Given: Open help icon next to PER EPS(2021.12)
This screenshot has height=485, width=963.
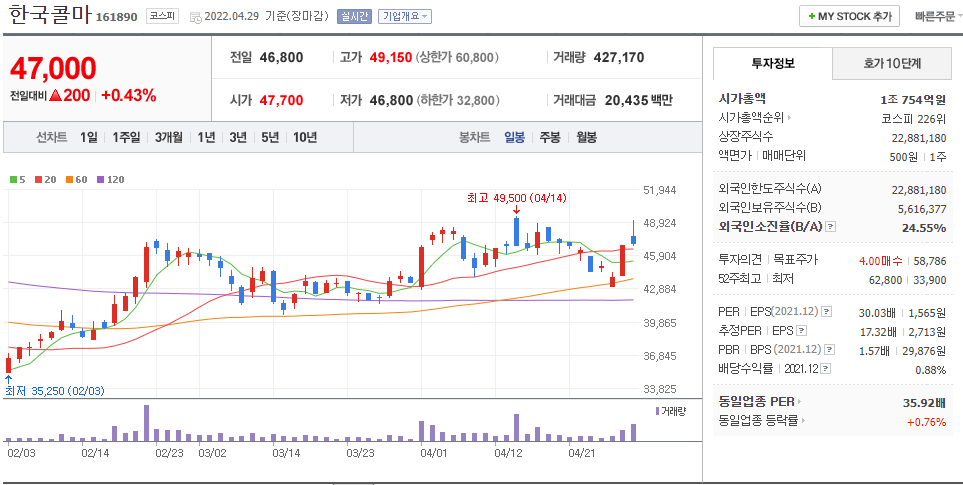Looking at the screenshot, I should 827,312.
